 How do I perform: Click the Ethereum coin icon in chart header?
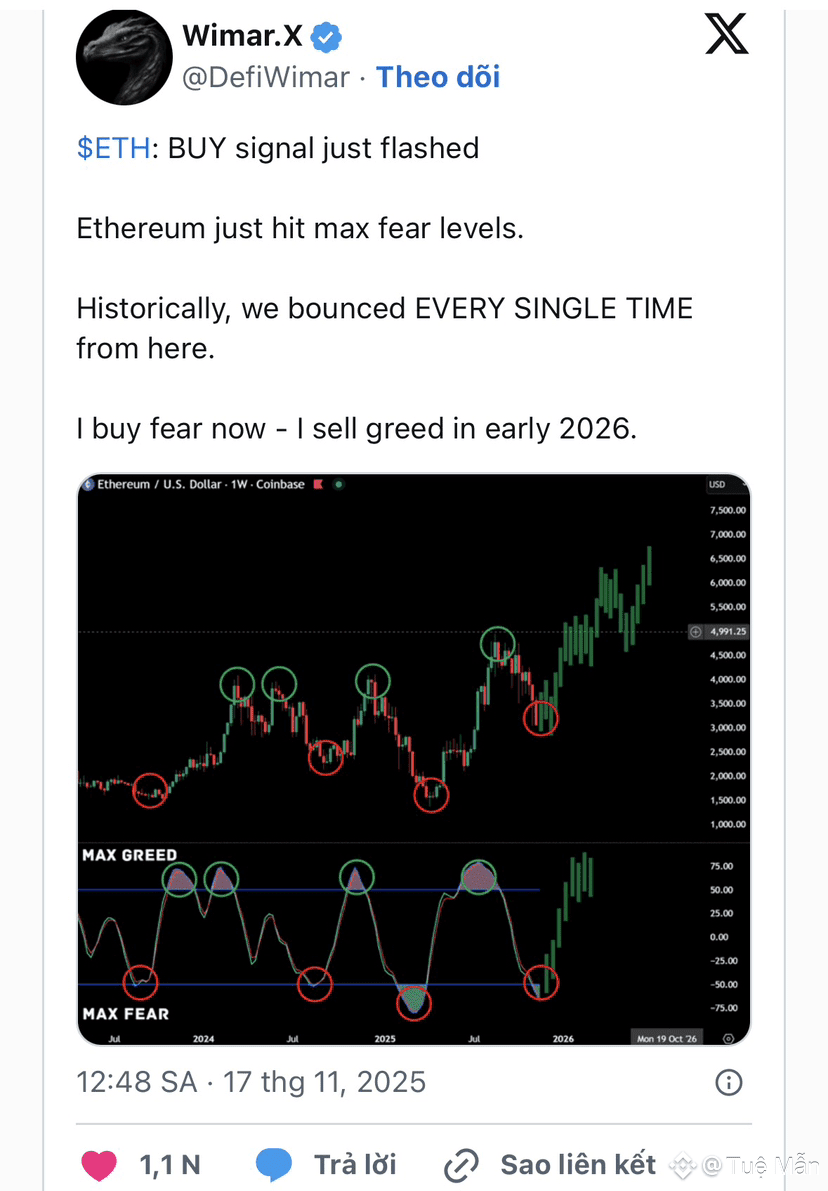87,484
